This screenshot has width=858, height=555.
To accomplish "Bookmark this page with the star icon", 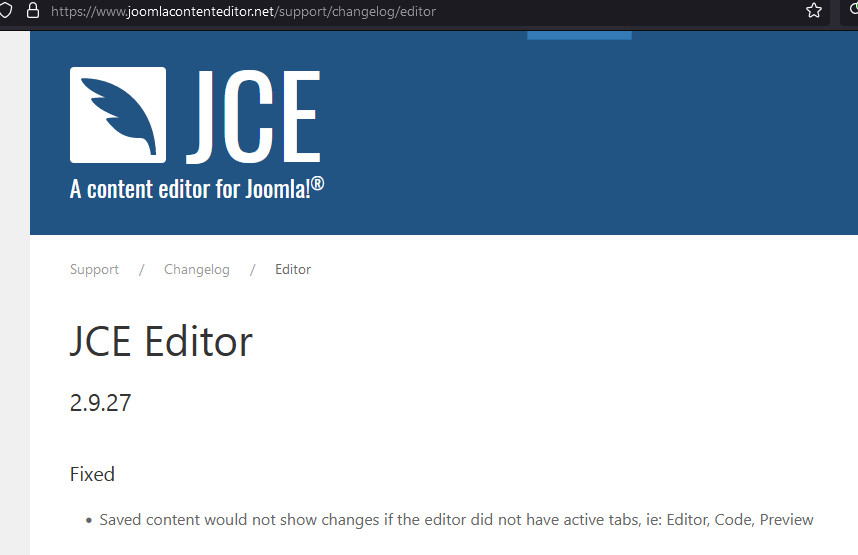I will 814,10.
